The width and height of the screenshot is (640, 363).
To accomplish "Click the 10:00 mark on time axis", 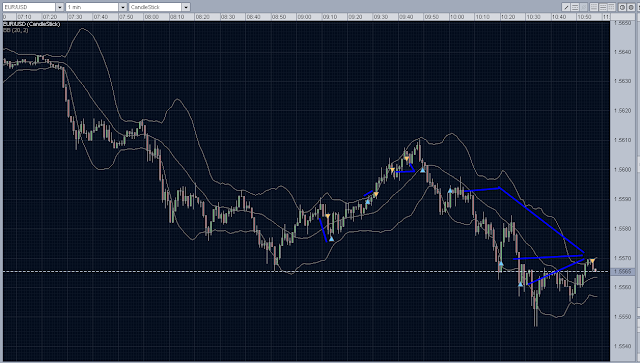I will pyautogui.click(x=457, y=17).
